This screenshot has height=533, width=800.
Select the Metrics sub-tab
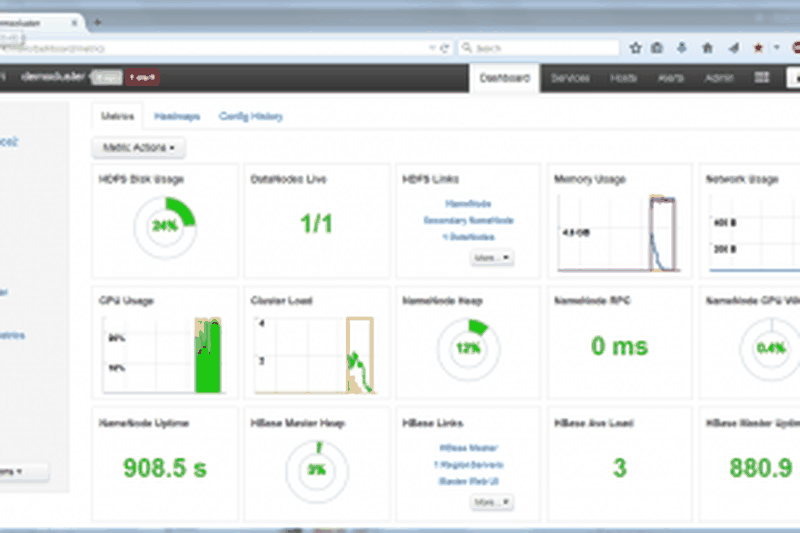[117, 116]
